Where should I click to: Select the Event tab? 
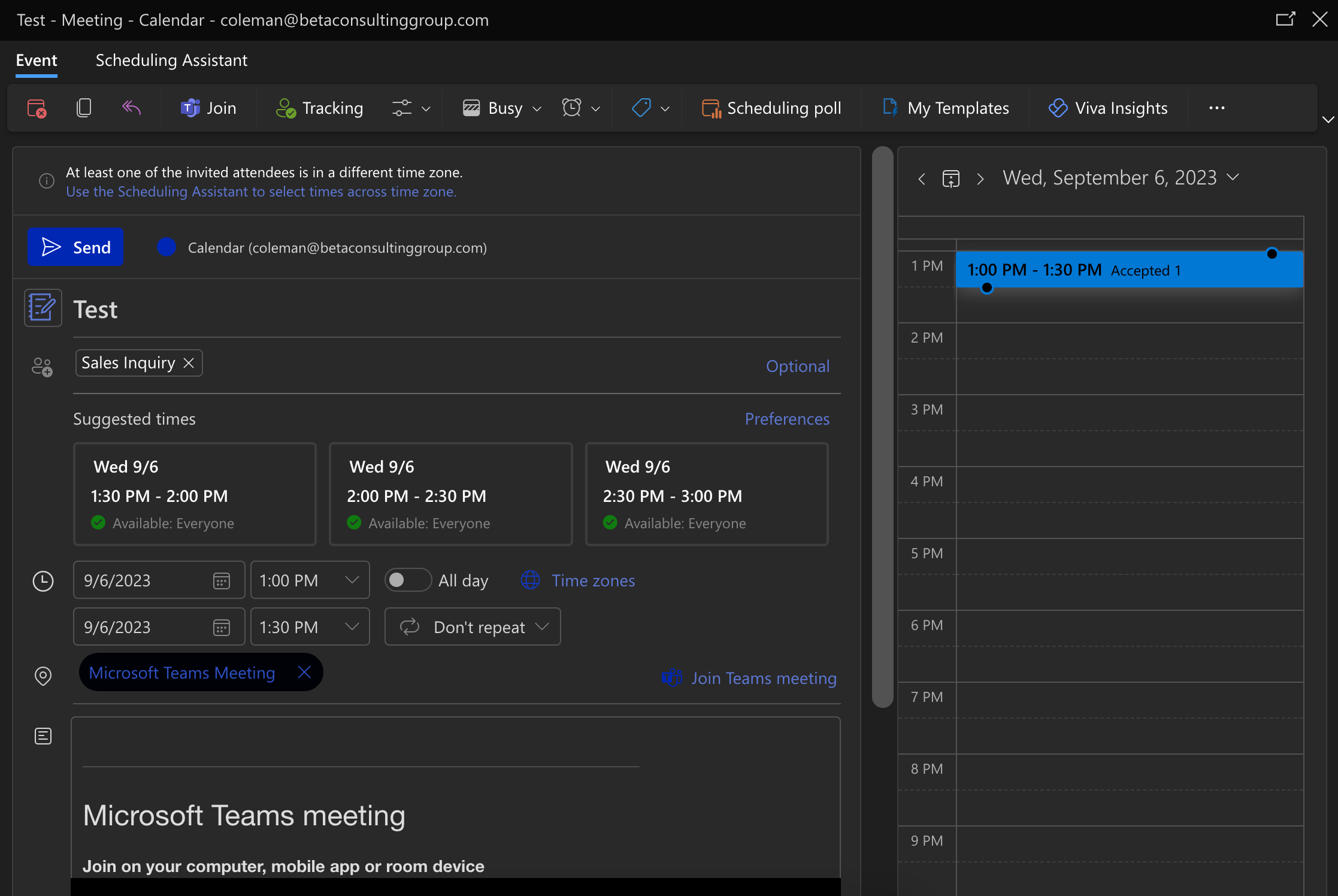point(37,60)
